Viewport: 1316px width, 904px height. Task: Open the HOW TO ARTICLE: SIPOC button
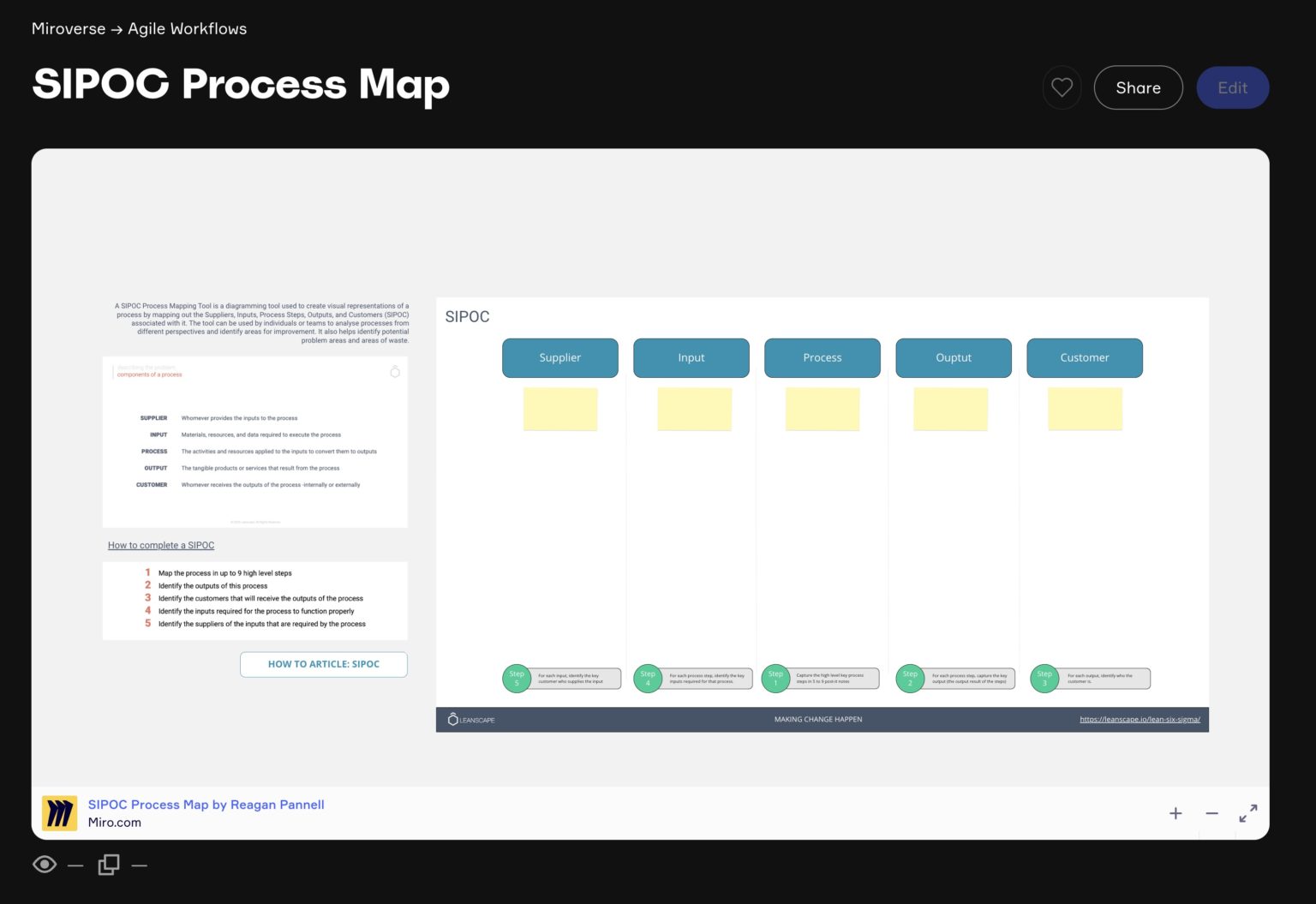coord(323,664)
